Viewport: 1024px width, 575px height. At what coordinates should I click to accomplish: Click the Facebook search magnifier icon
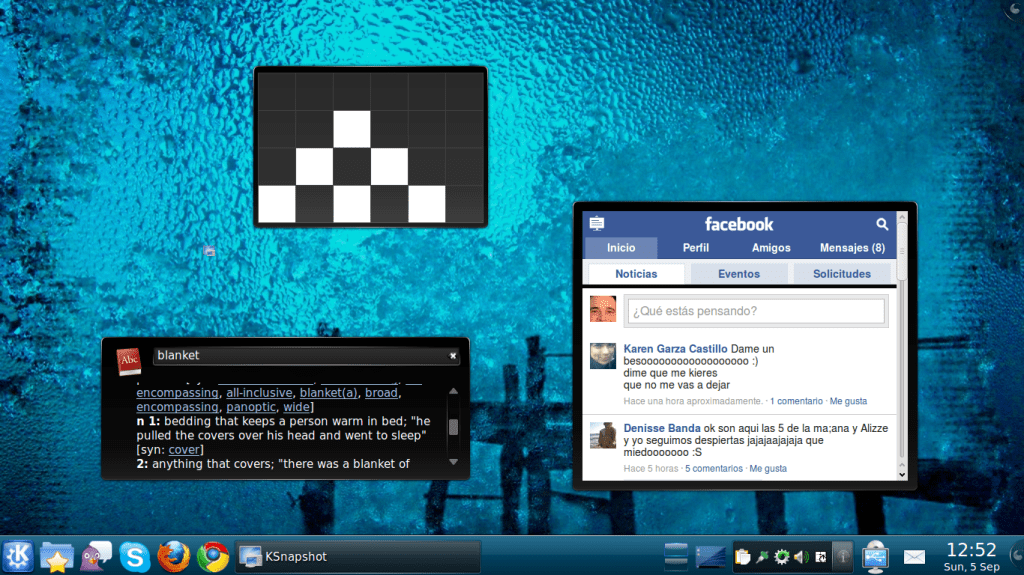(x=882, y=224)
